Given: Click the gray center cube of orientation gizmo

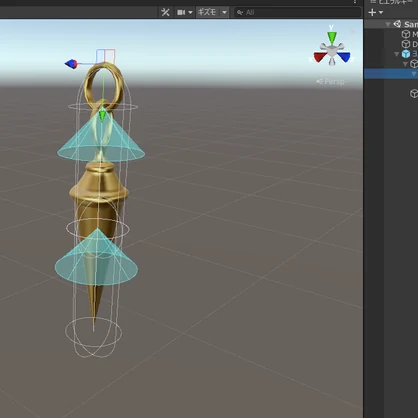Looking at the screenshot, I should (332, 51).
